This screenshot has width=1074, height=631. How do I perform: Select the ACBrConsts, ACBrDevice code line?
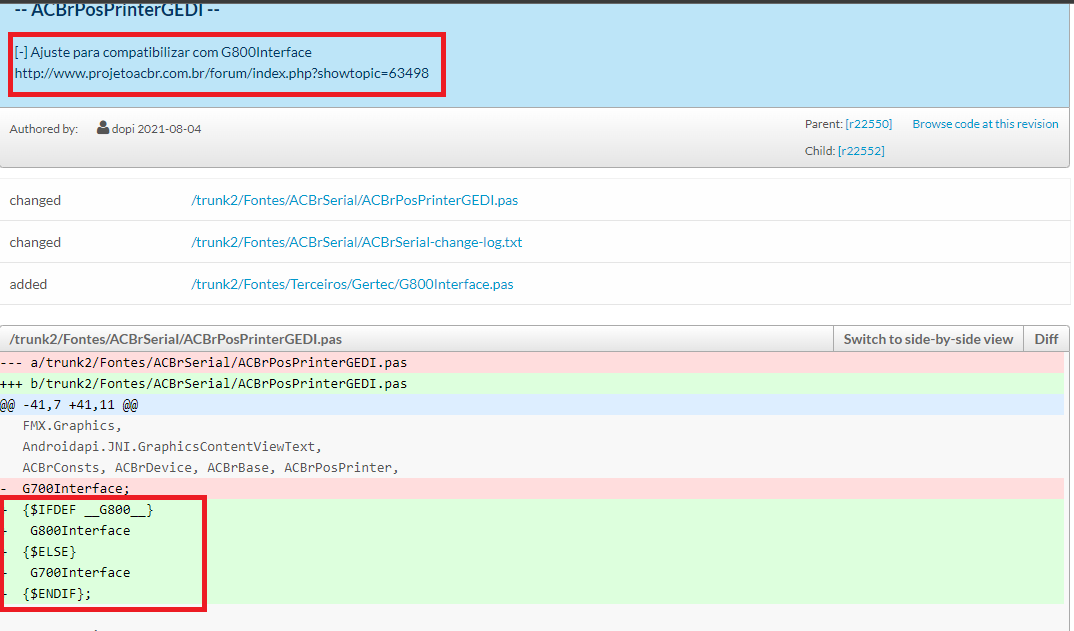(532, 467)
